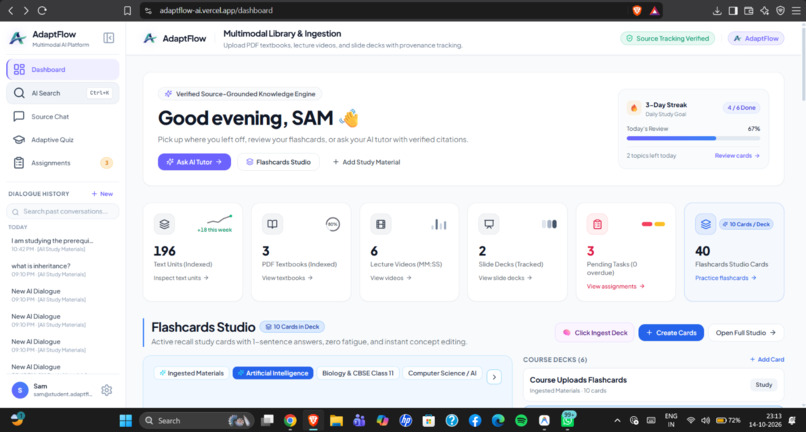The height and width of the screenshot is (432, 806).
Task: Reload the page in the browser
Action: coord(42,10)
